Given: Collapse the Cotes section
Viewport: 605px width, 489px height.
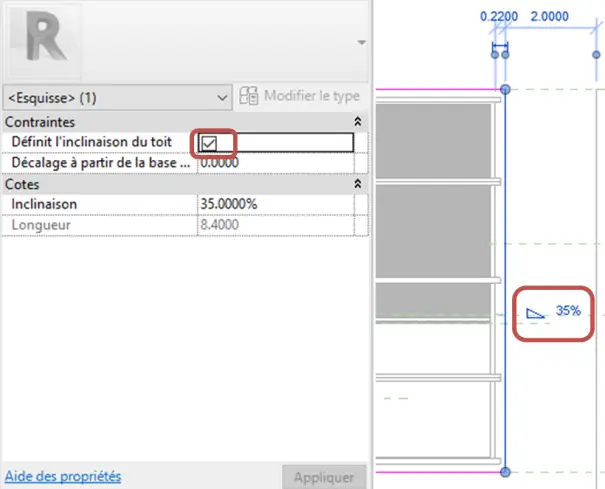Looking at the screenshot, I should tap(357, 184).
